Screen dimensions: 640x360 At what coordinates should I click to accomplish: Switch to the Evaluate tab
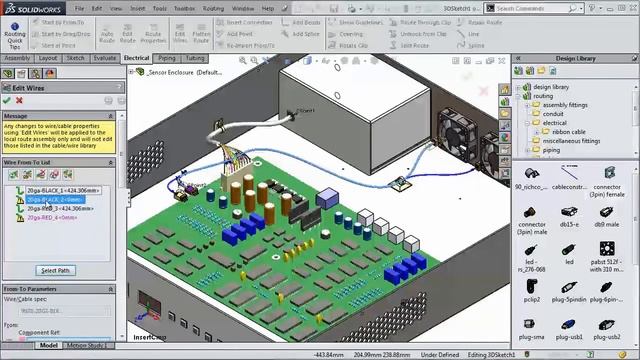pyautogui.click(x=104, y=58)
